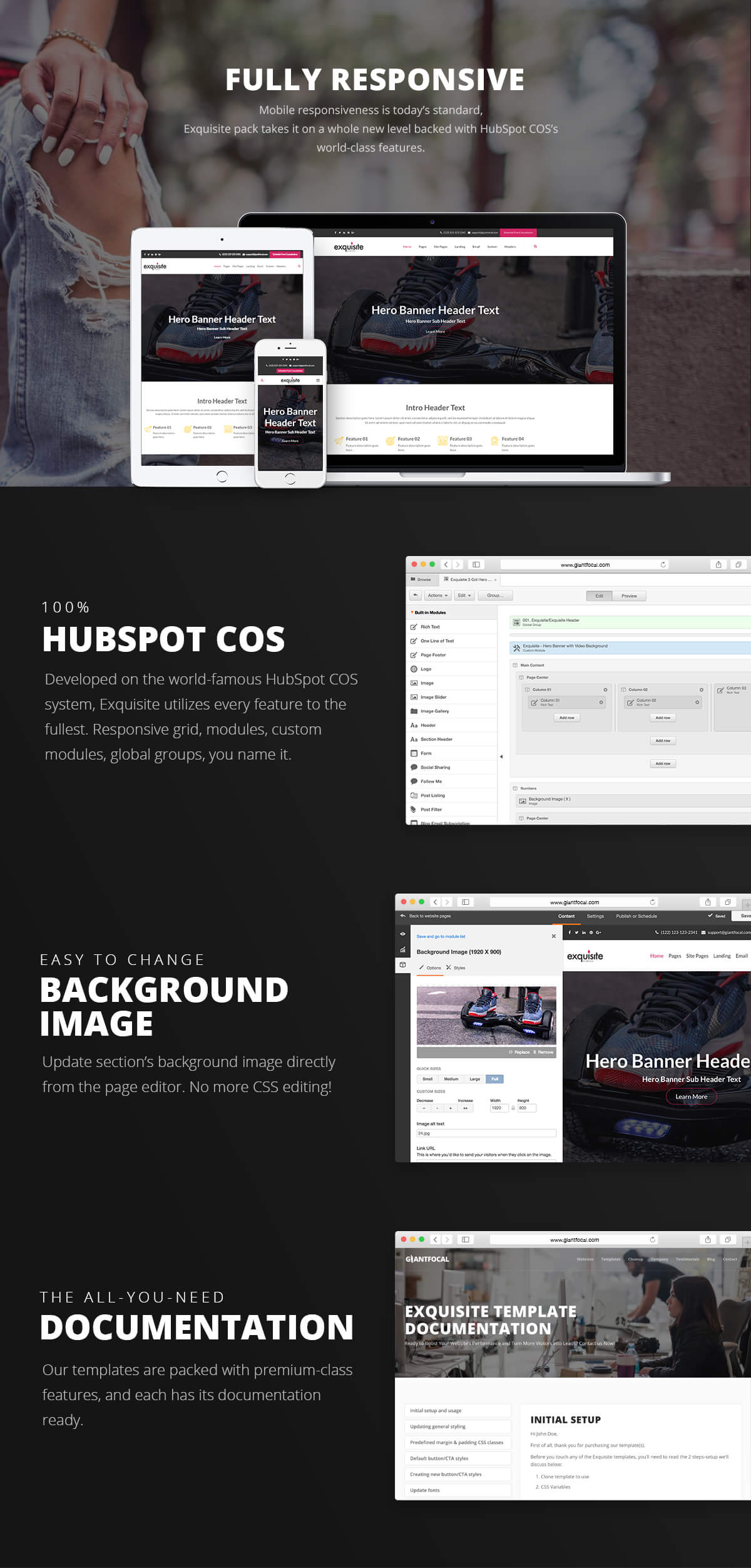This screenshot has width=751, height=1568.
Task: Open the Edit dropdown menu
Action: (x=464, y=596)
